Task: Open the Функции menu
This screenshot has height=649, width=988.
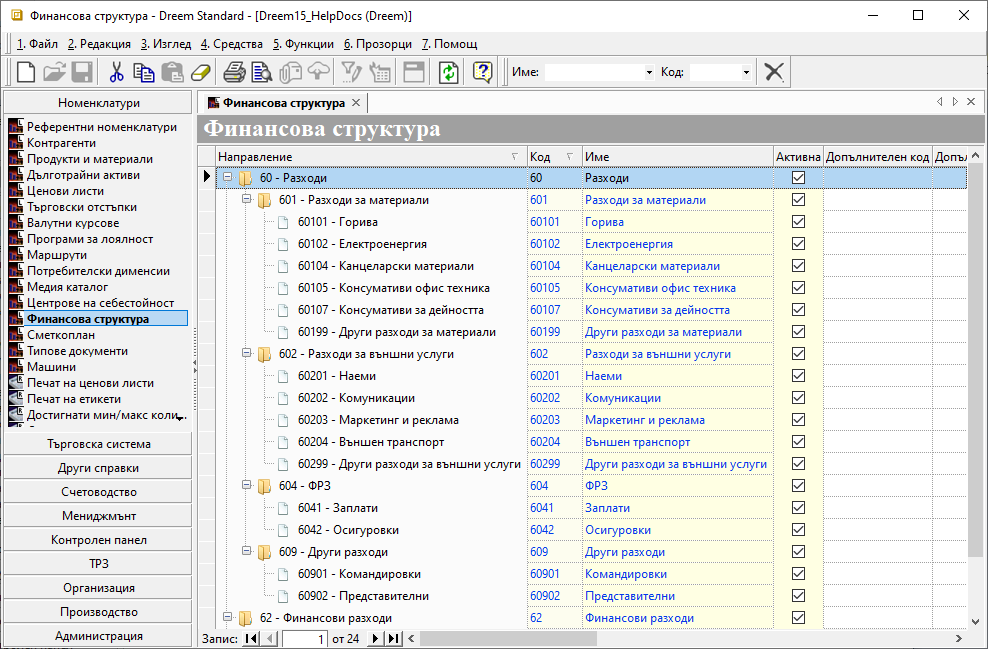Action: point(304,44)
